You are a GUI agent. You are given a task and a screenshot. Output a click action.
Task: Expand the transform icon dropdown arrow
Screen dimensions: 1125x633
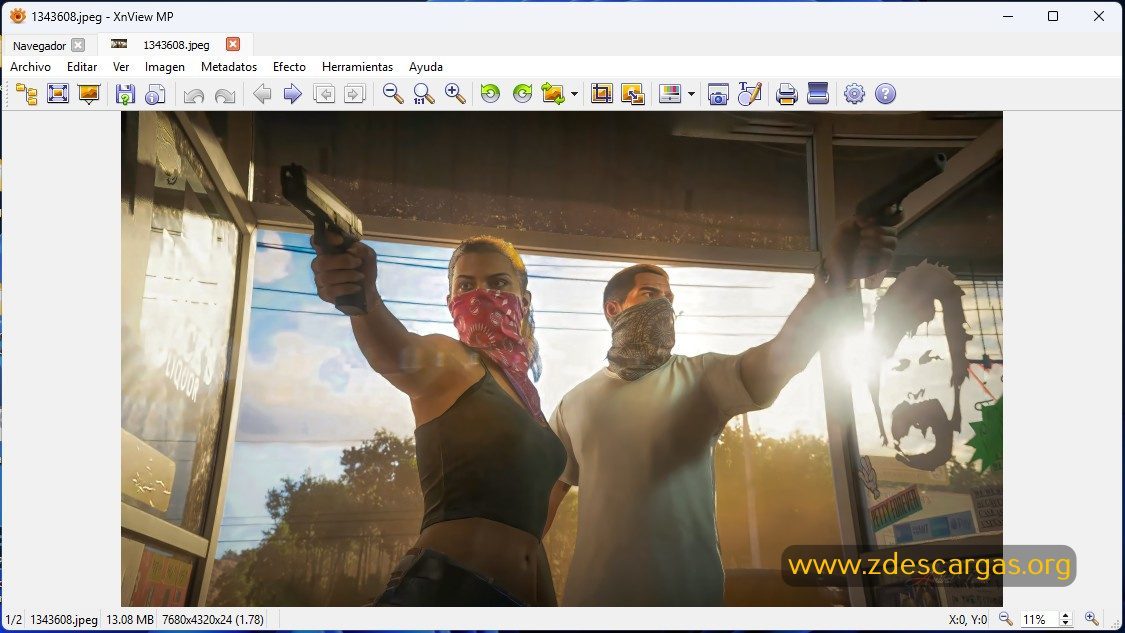point(574,94)
